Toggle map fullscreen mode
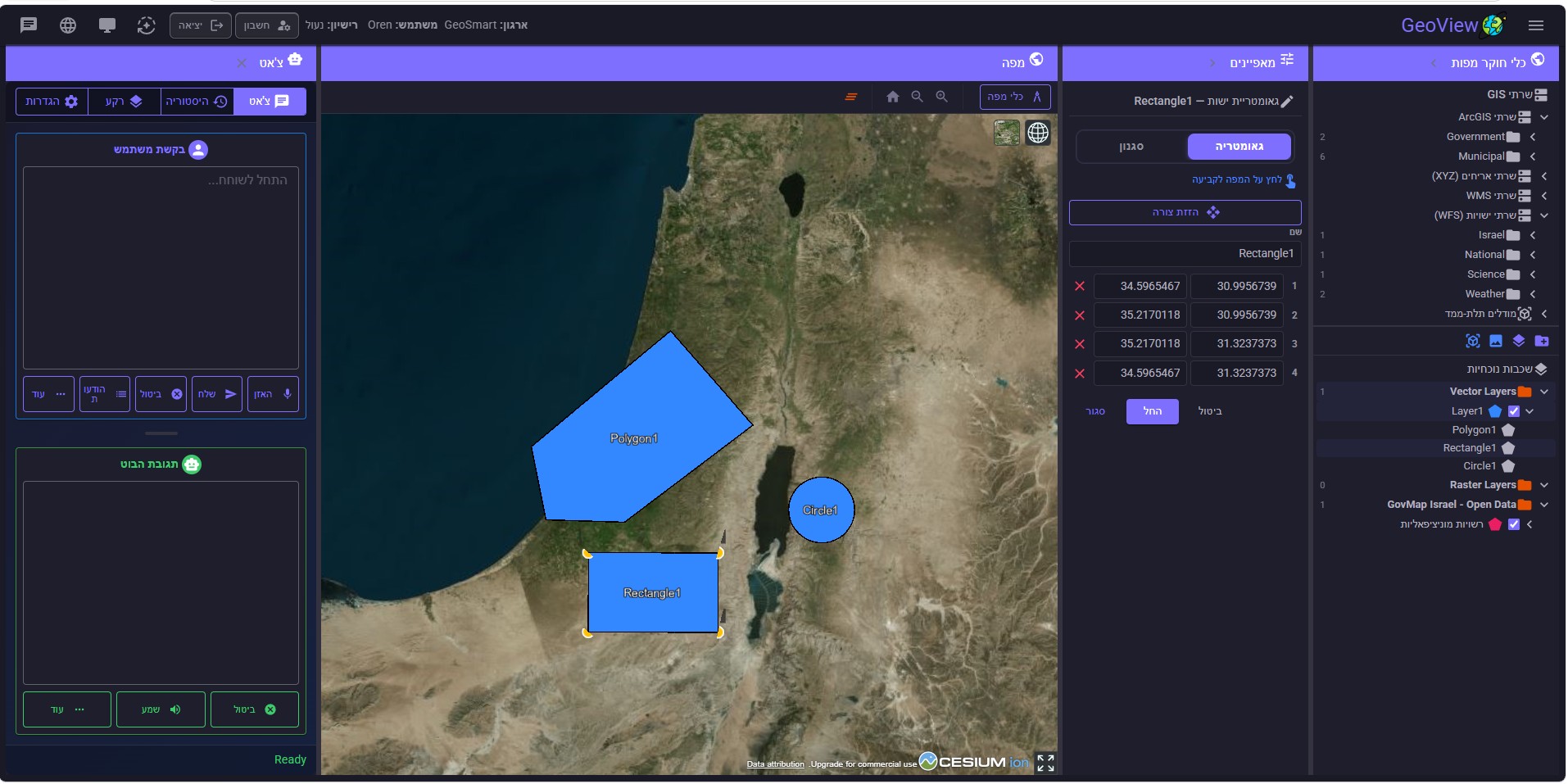The width and height of the screenshot is (1568, 784). click(1045, 763)
